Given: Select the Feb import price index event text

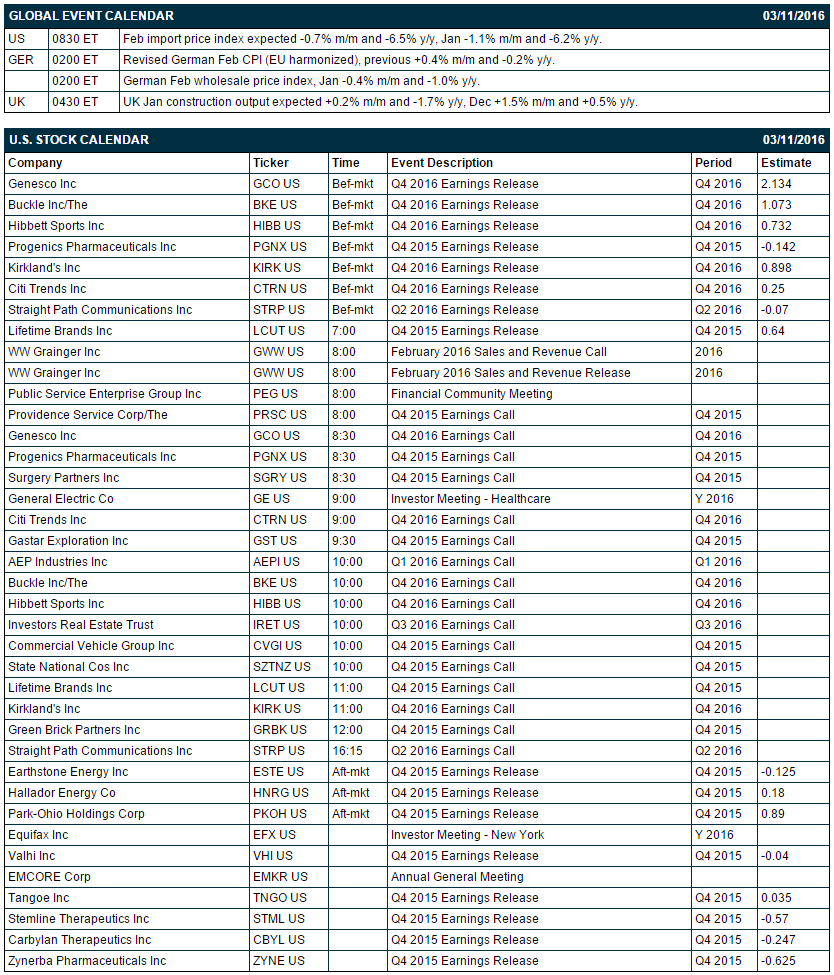Looking at the screenshot, I should tap(363, 39).
